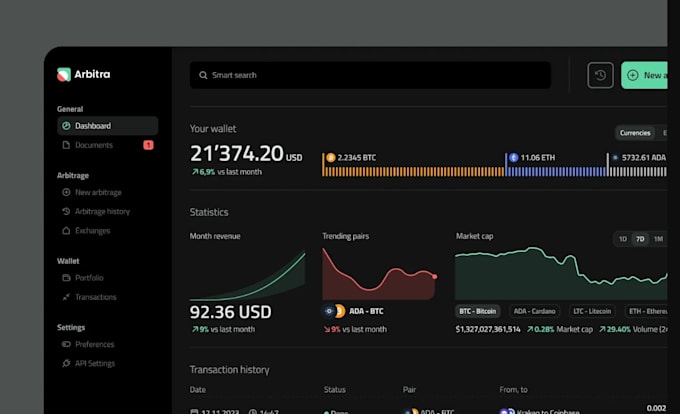
Task: Focus the Smart search field
Action: 370,75
